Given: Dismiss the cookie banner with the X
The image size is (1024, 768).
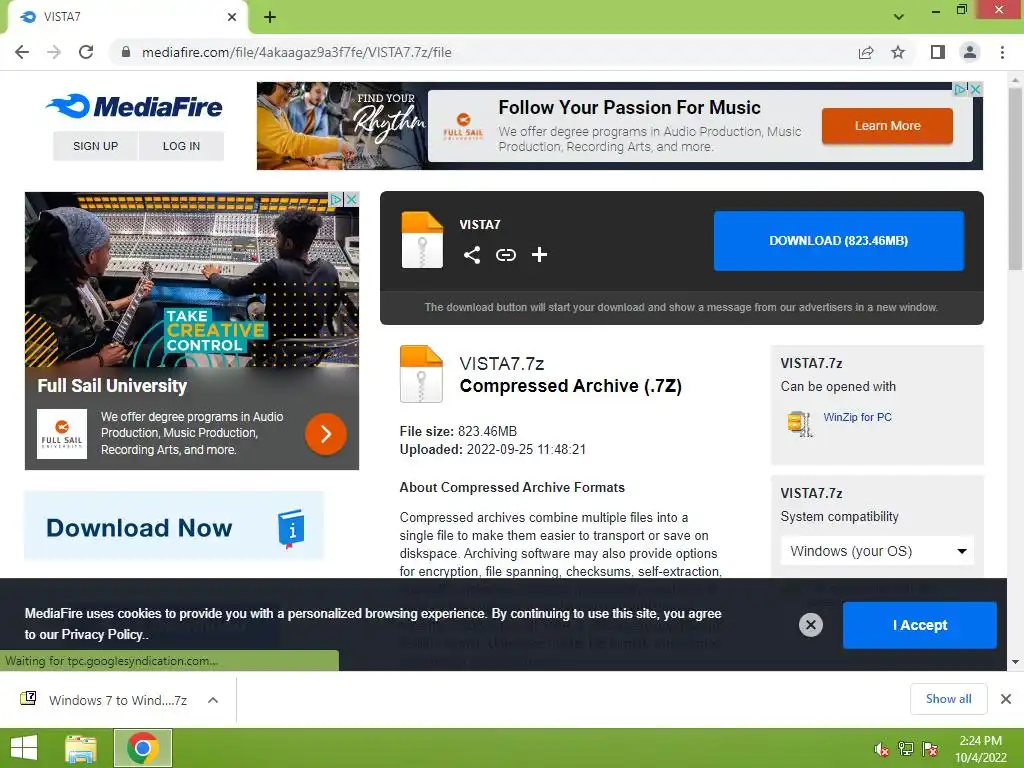Looking at the screenshot, I should 810,625.
